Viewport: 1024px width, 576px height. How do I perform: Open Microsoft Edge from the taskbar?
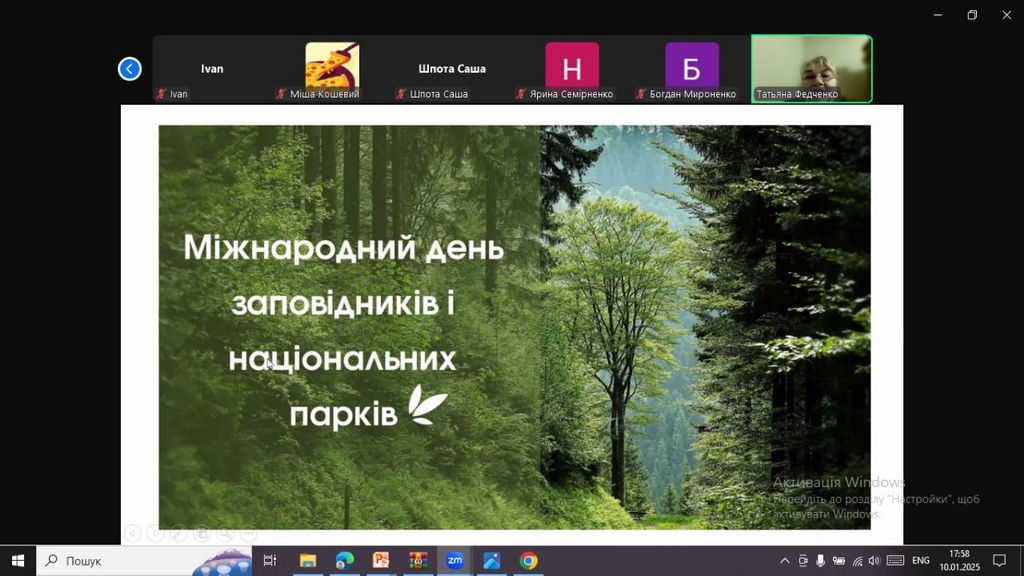(x=344, y=561)
